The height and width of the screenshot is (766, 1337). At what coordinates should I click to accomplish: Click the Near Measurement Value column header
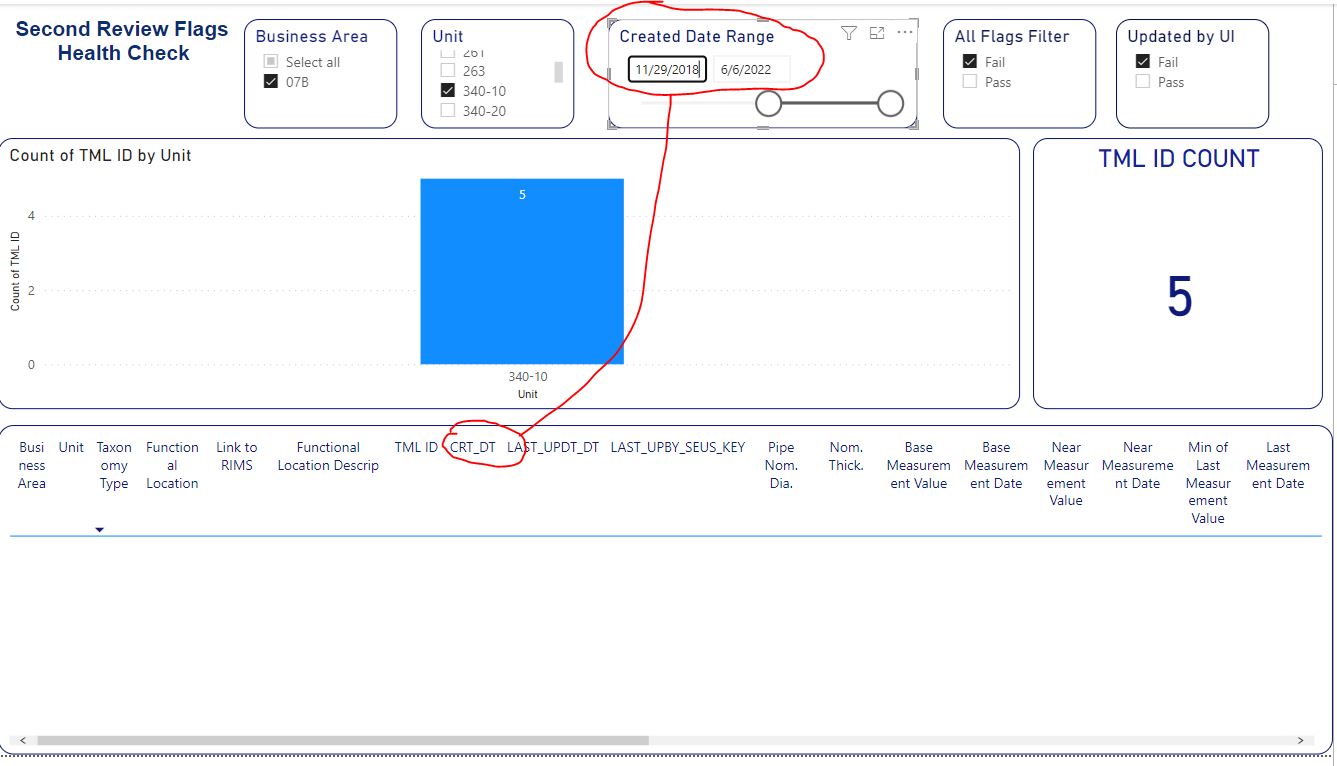point(1066,474)
